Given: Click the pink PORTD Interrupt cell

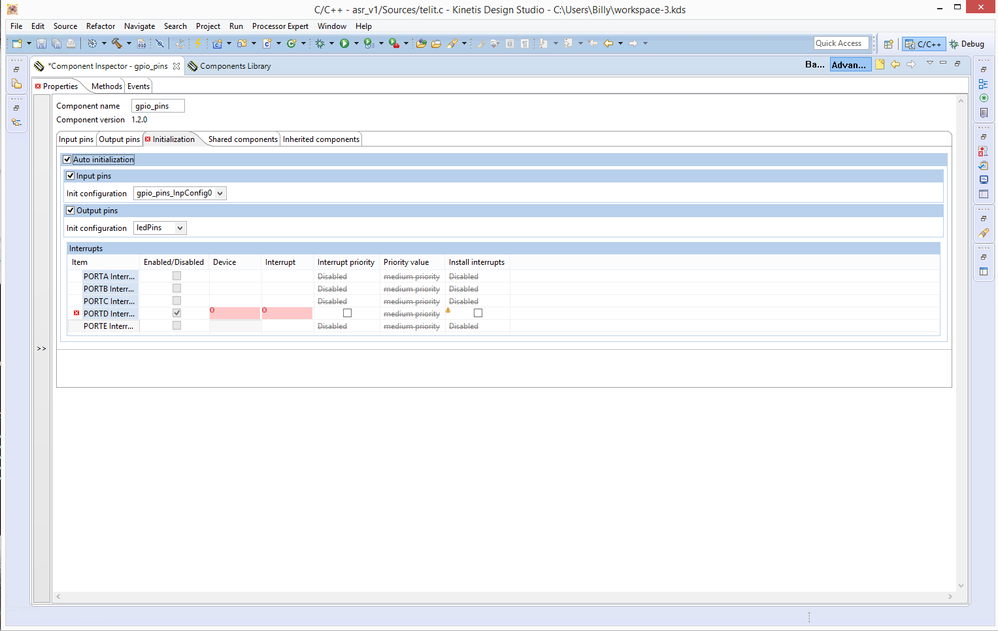Looking at the screenshot, I should point(287,313).
